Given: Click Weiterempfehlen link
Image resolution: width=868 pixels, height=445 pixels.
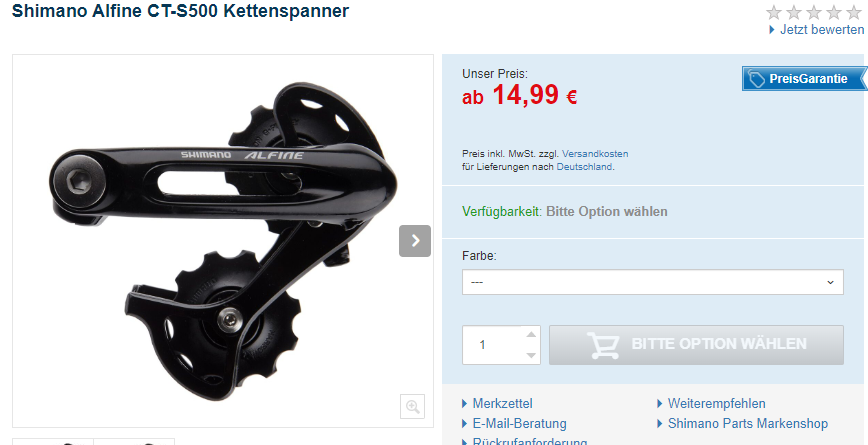Looking at the screenshot, I should [x=716, y=403].
